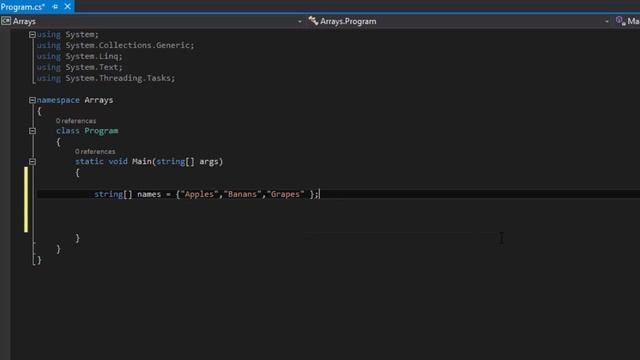
Task: Collapse the namespace Arrays block
Action: (x=32, y=100)
